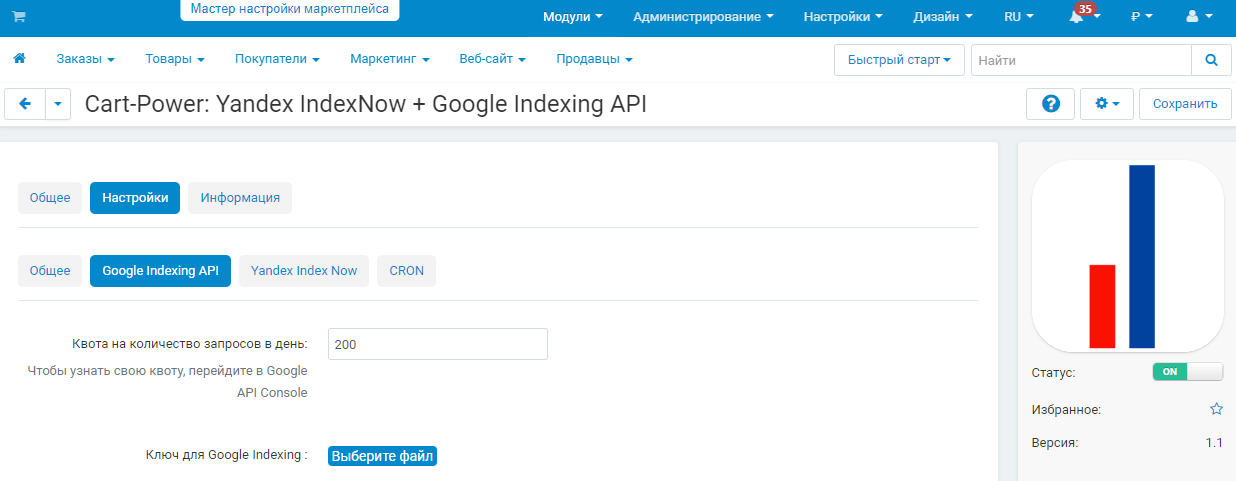This screenshot has width=1236, height=481.
Task: Click Выберите файл for Google Indexing key
Action: (383, 456)
